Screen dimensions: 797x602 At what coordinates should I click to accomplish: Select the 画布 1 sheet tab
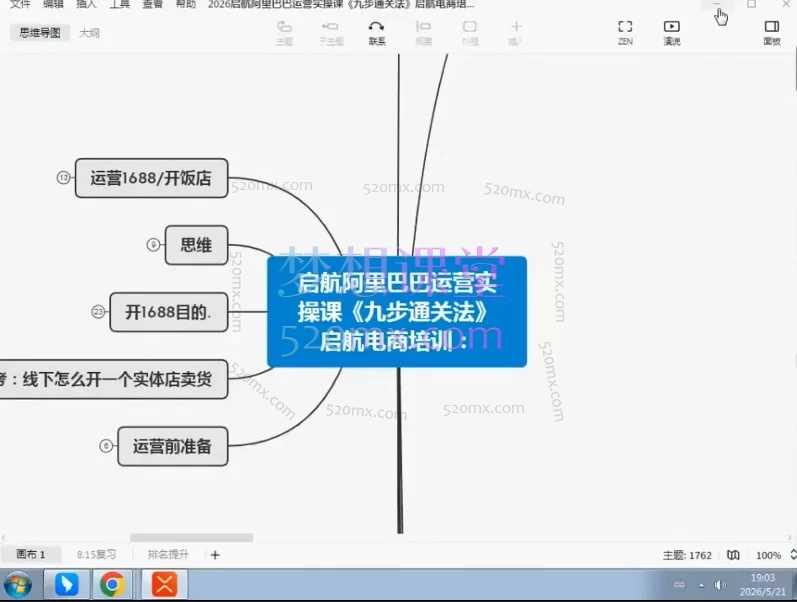30,554
